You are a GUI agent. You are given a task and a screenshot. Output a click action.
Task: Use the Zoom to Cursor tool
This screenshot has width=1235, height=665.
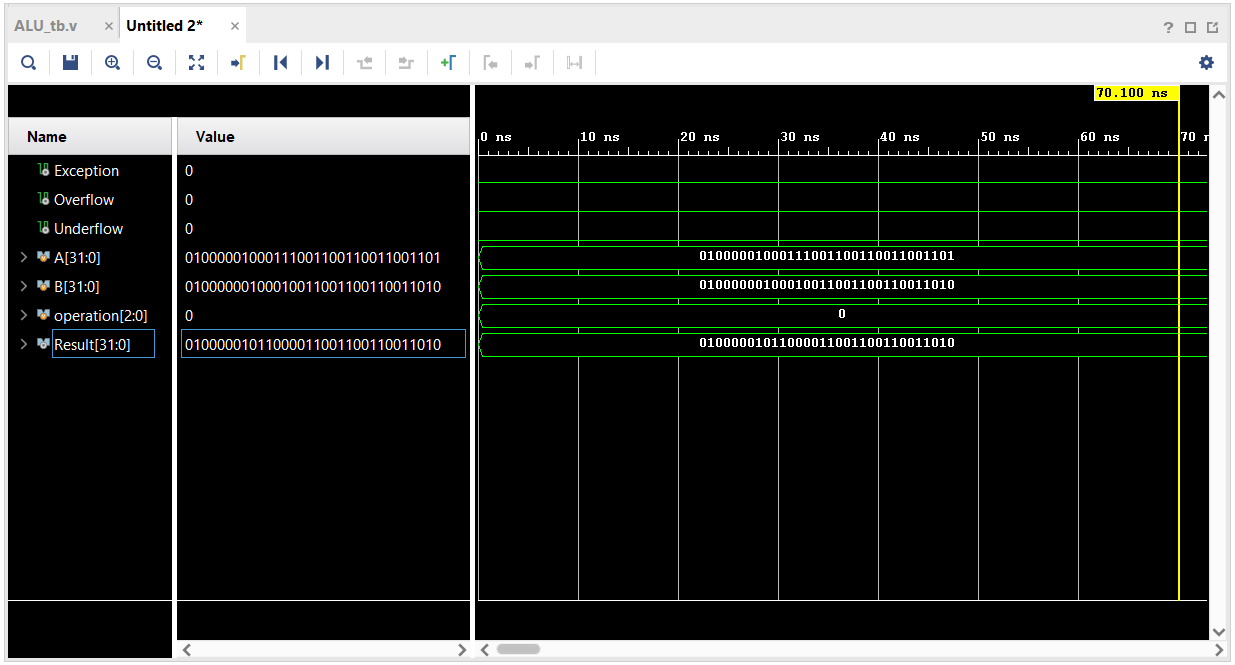(x=238, y=62)
